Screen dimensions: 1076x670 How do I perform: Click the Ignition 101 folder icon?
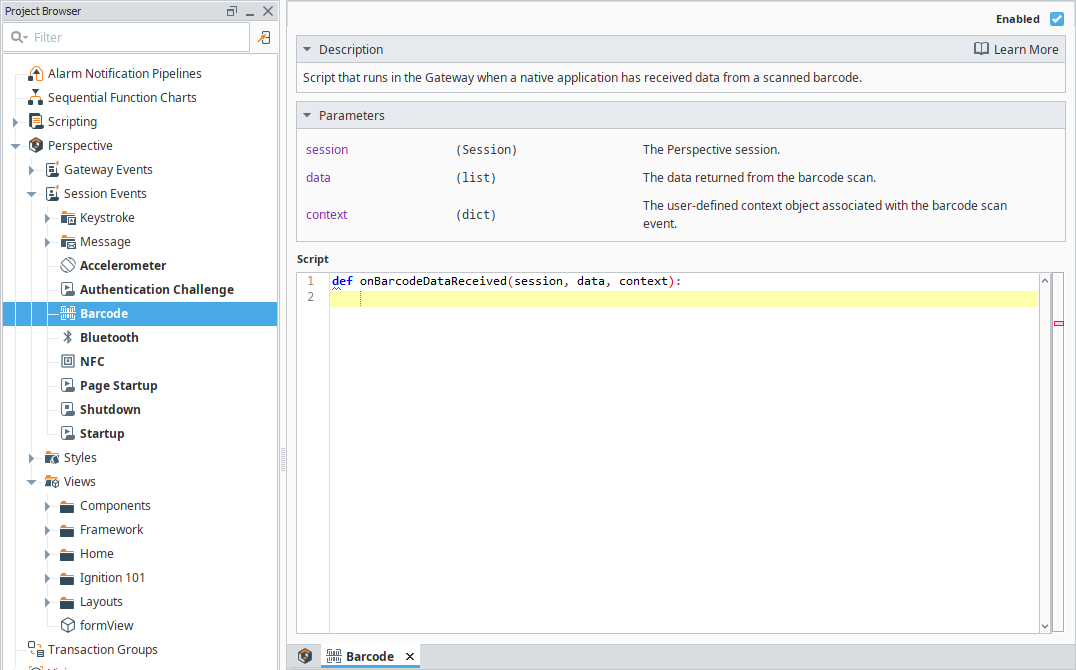67,578
